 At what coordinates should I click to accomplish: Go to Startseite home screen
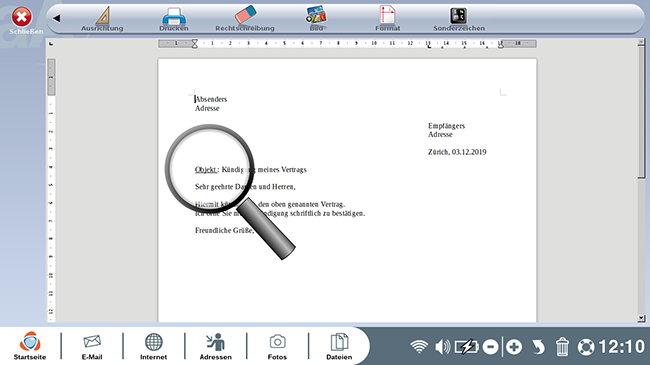point(30,346)
